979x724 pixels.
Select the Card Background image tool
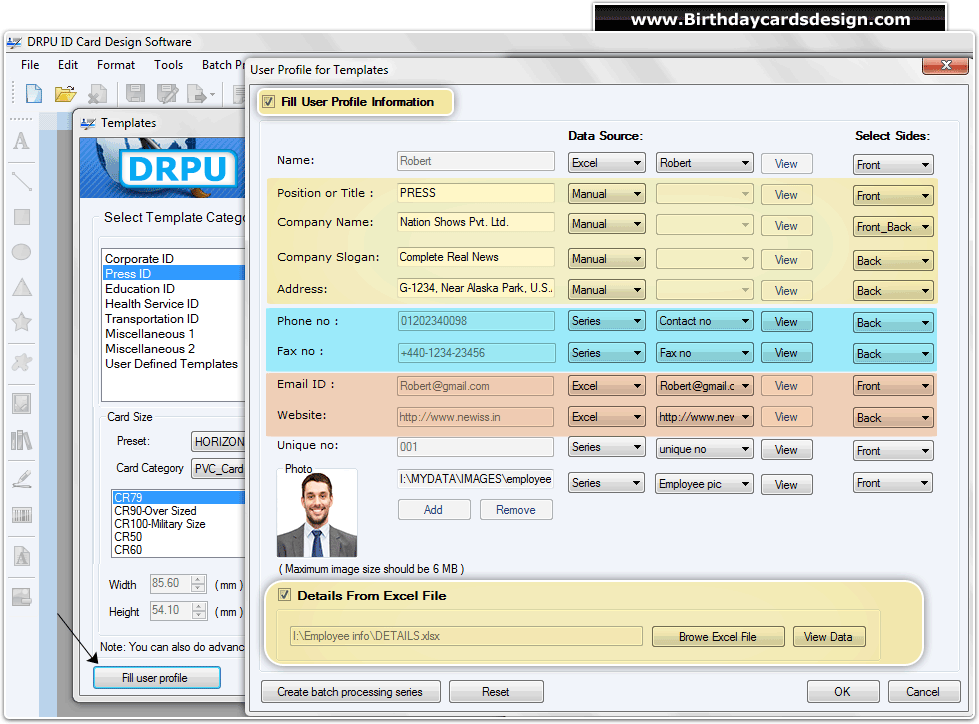[x=22, y=597]
